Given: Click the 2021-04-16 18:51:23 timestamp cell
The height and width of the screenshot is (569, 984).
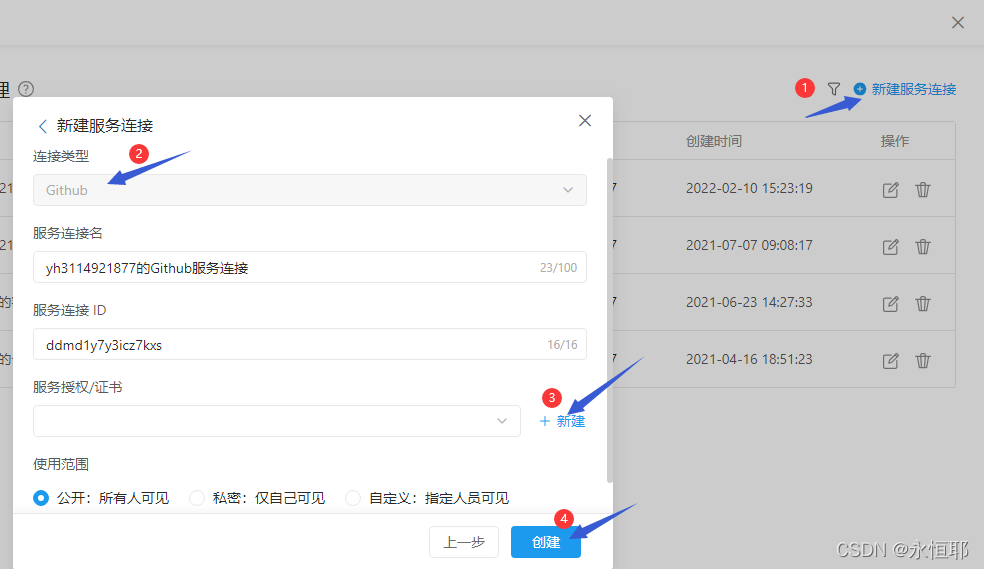Looking at the screenshot, I should (x=749, y=359).
